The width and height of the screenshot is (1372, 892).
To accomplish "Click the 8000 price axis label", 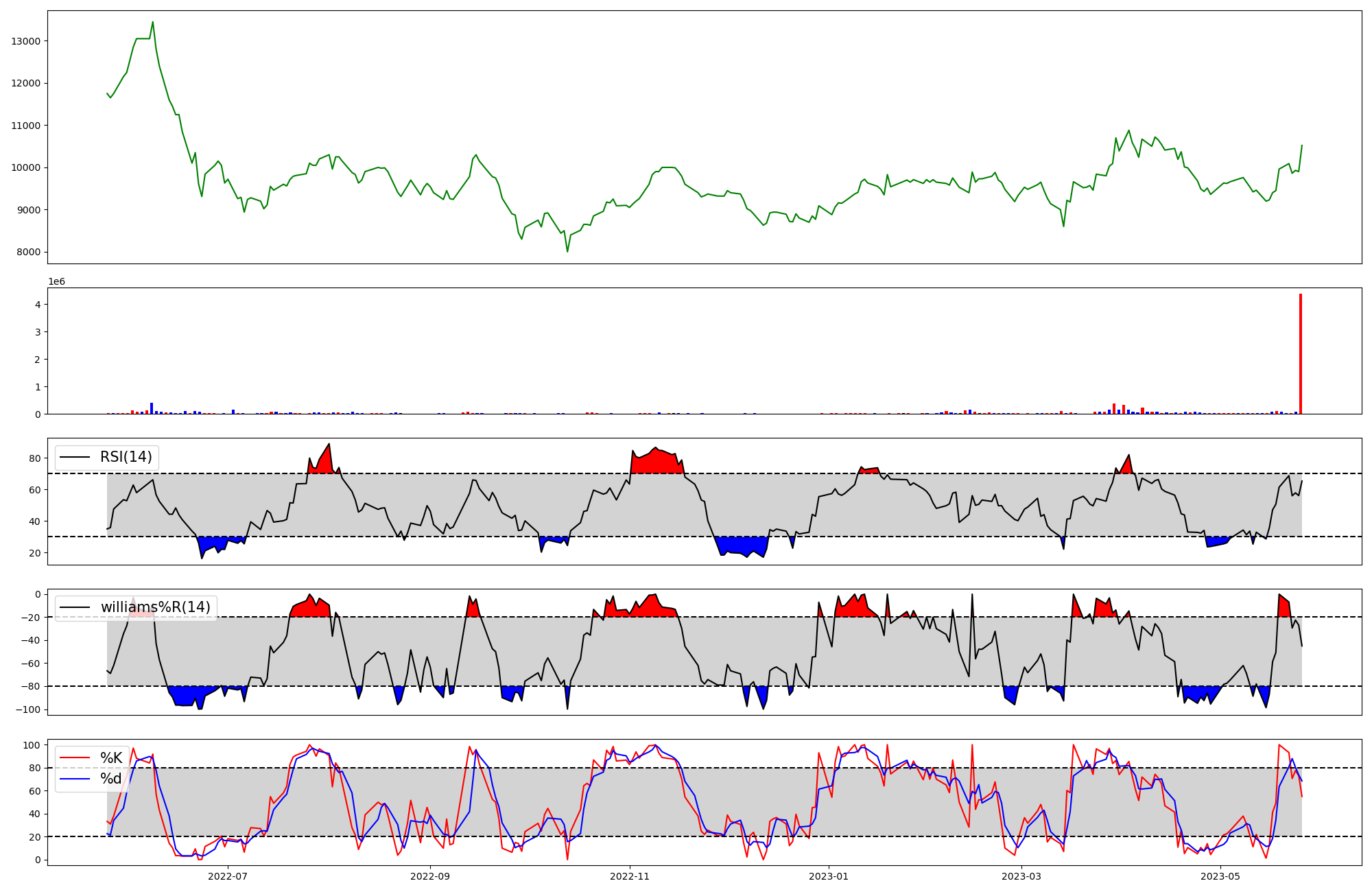I will pos(28,253).
